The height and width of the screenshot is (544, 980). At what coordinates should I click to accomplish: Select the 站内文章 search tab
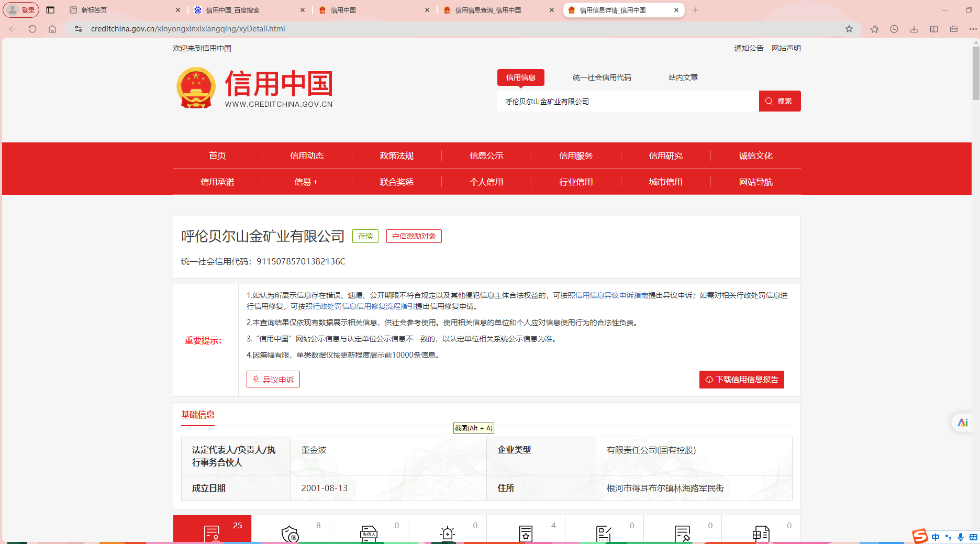(x=683, y=78)
